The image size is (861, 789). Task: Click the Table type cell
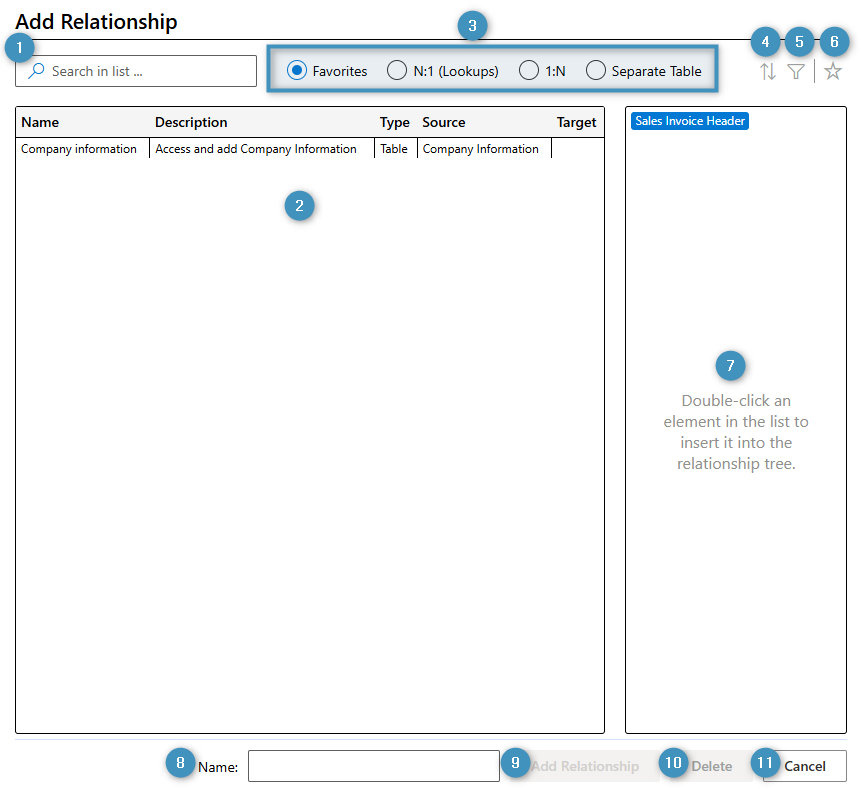tap(394, 149)
